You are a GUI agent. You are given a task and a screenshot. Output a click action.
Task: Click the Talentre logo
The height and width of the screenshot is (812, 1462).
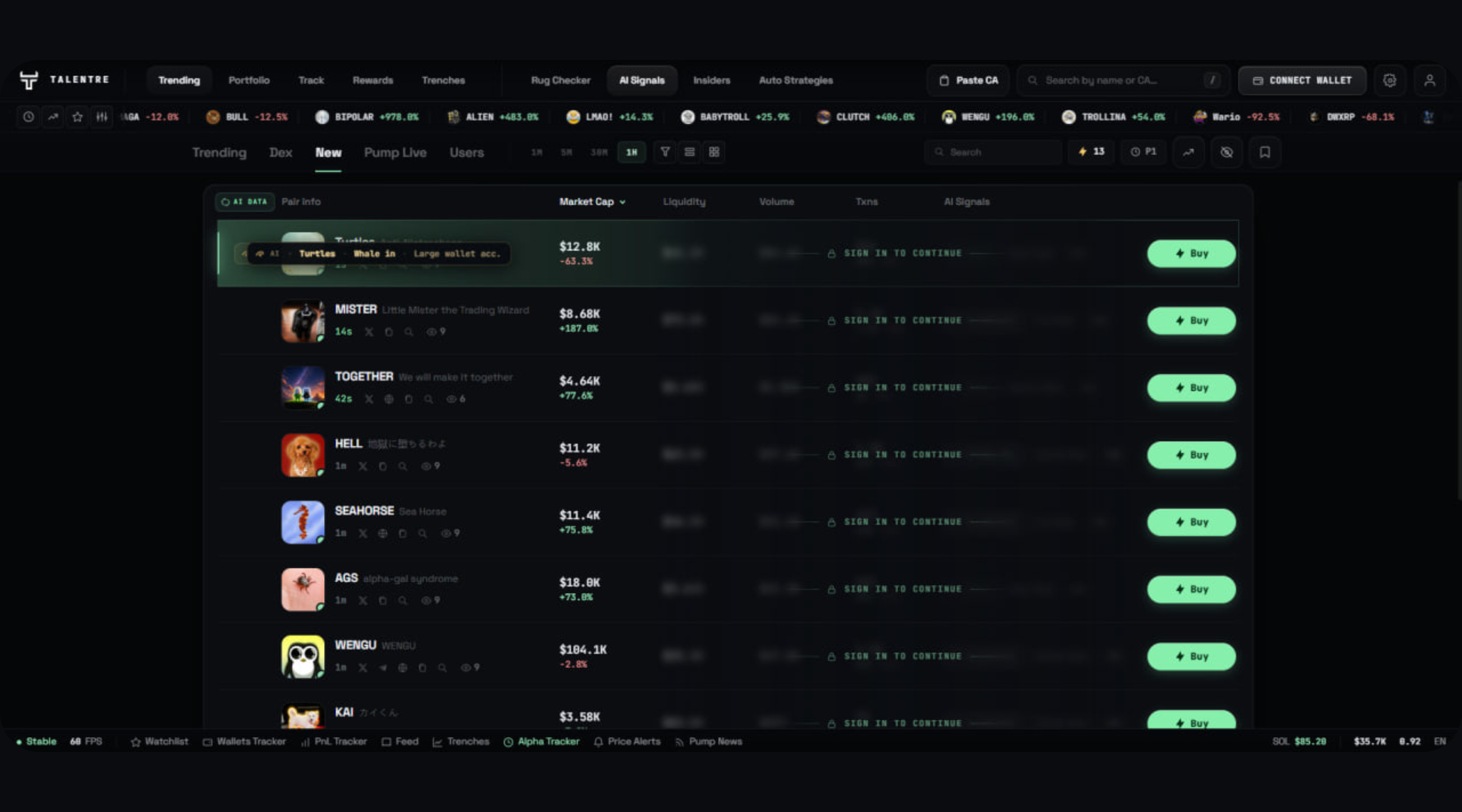(64, 80)
